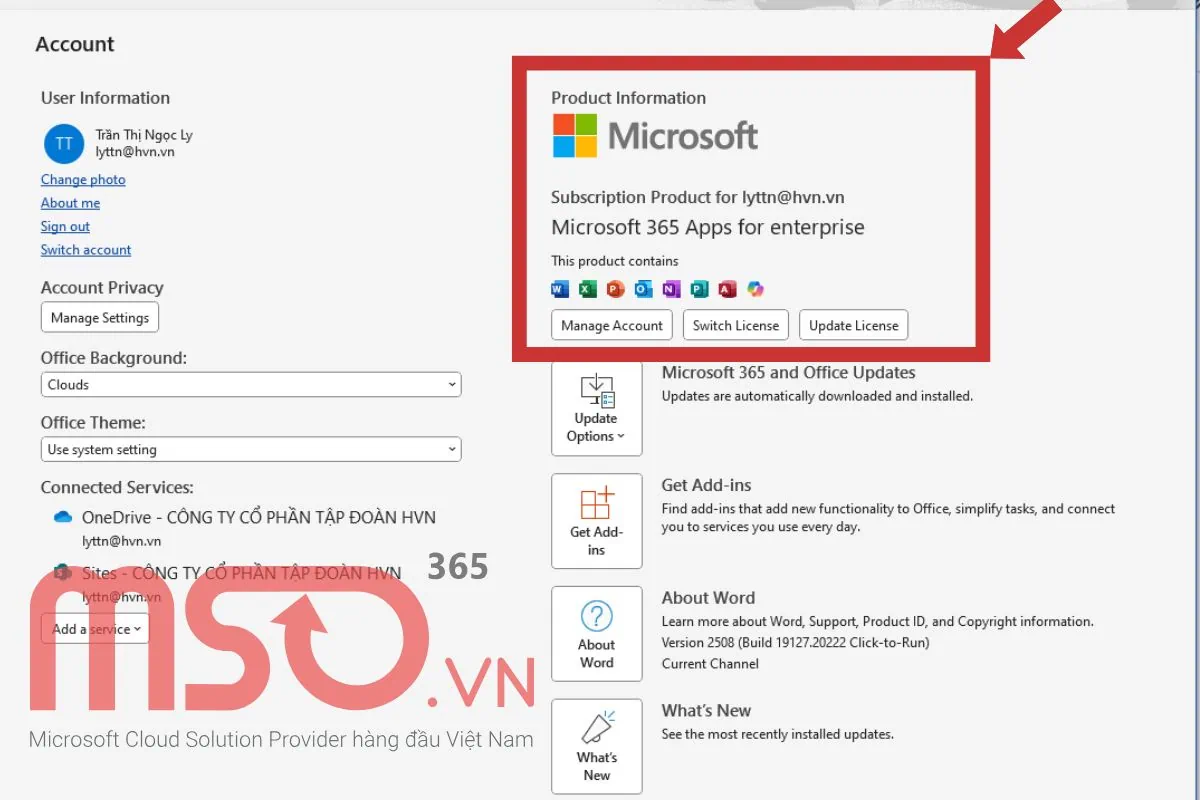The image size is (1200, 800).
Task: Click the Switch account link
Action: pos(86,250)
